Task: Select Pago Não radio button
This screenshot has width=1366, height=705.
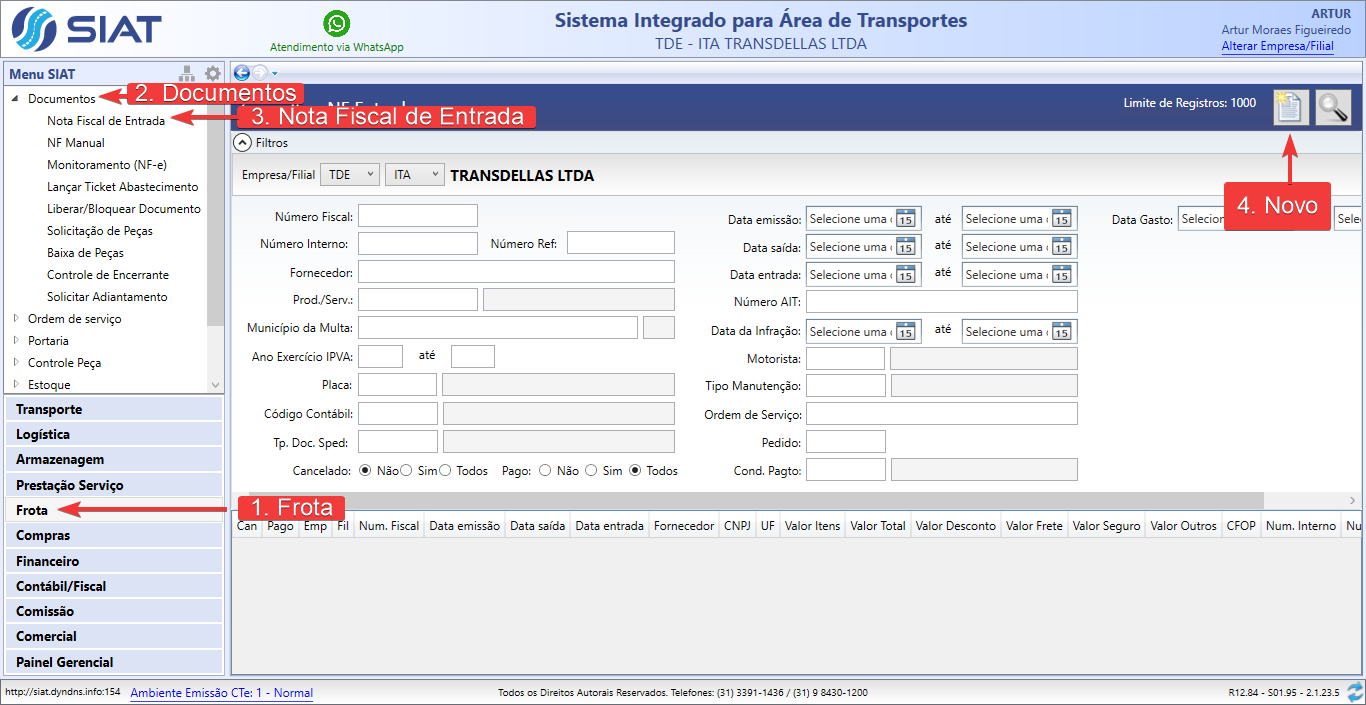Action: click(x=545, y=470)
